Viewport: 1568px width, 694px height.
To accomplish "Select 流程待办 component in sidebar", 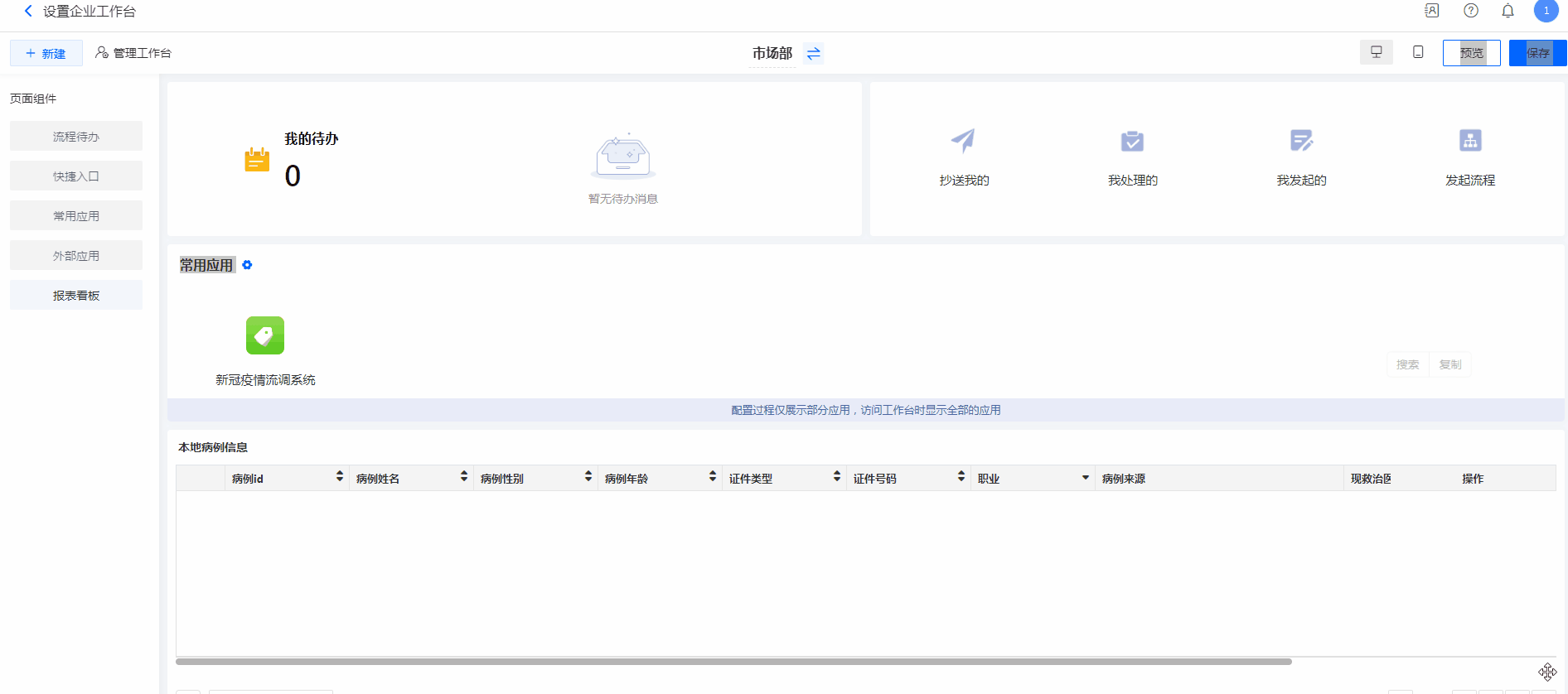I will 76,137.
